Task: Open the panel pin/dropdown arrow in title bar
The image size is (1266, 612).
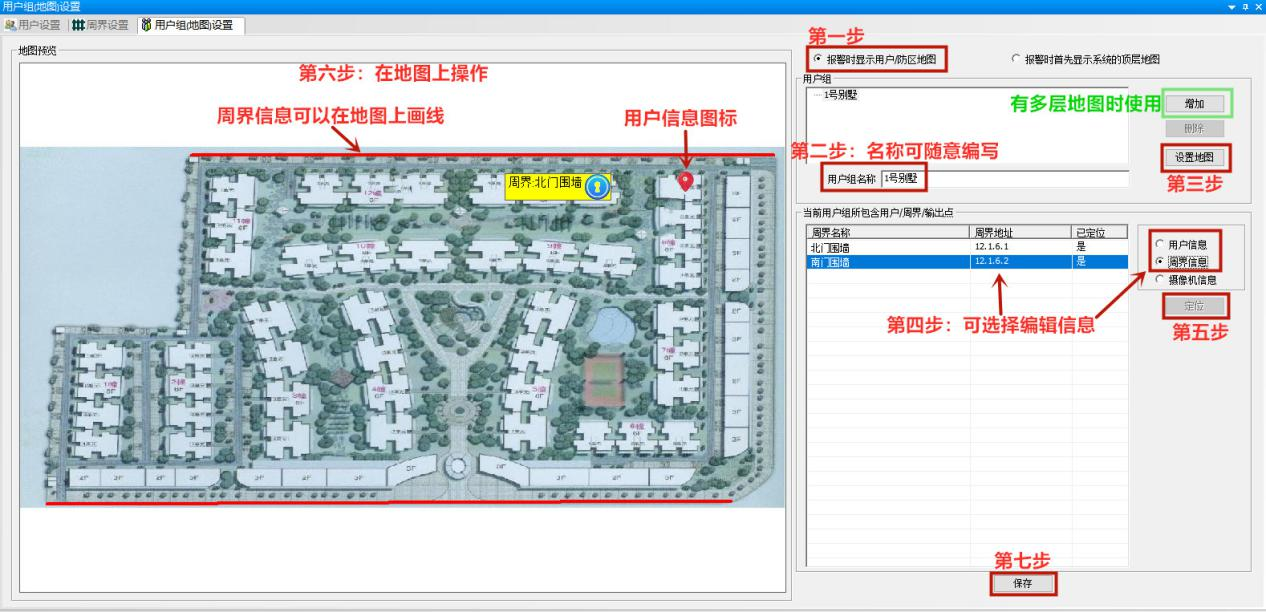Action: (x=1233, y=7)
